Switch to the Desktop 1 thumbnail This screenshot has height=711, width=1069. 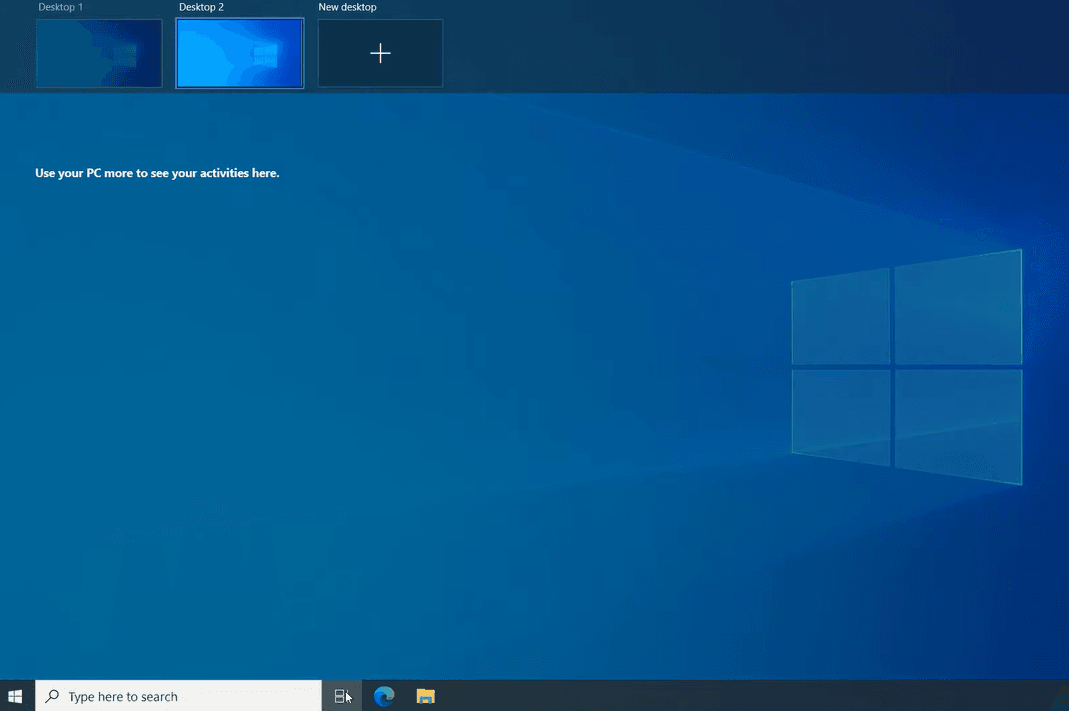(99, 53)
